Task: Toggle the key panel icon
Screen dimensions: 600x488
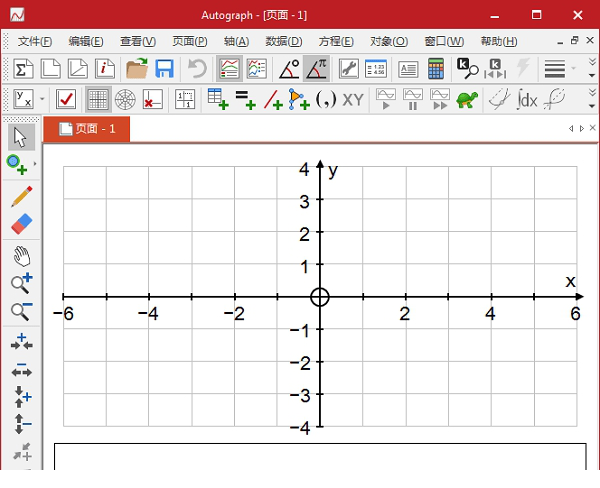Action: (256, 69)
